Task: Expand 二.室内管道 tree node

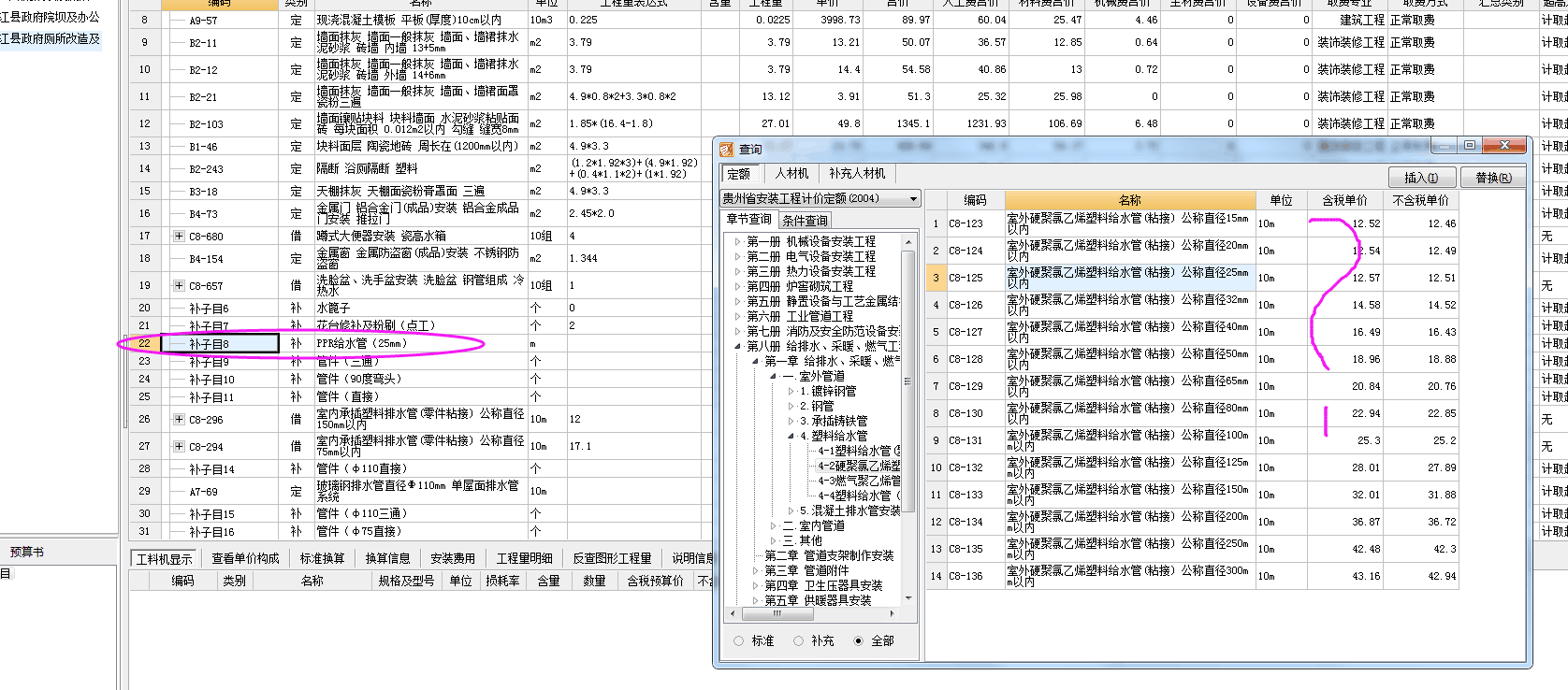Action: point(774,525)
